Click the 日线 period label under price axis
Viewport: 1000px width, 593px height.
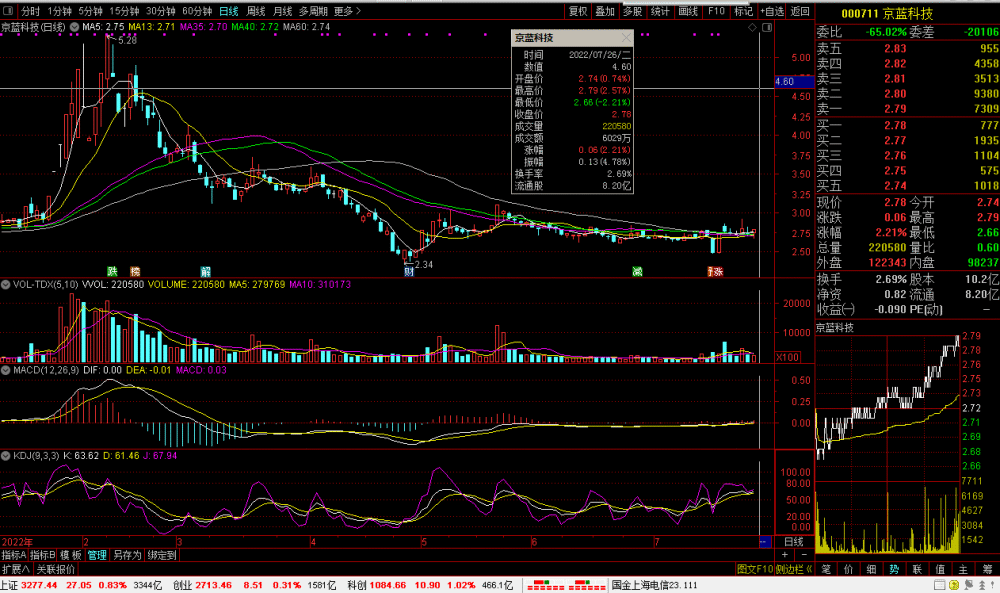click(794, 542)
